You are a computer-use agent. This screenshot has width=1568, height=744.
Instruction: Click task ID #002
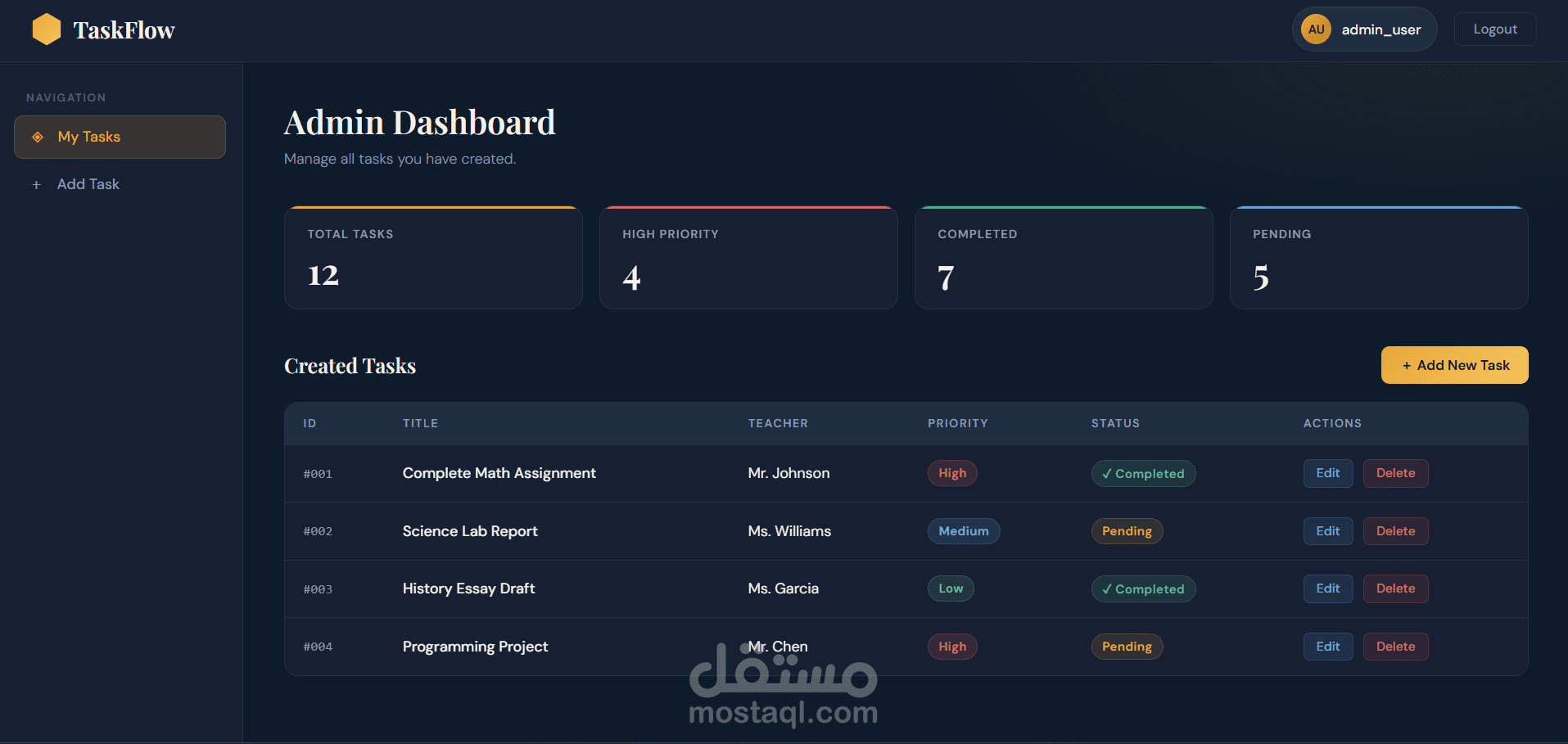[x=318, y=531]
